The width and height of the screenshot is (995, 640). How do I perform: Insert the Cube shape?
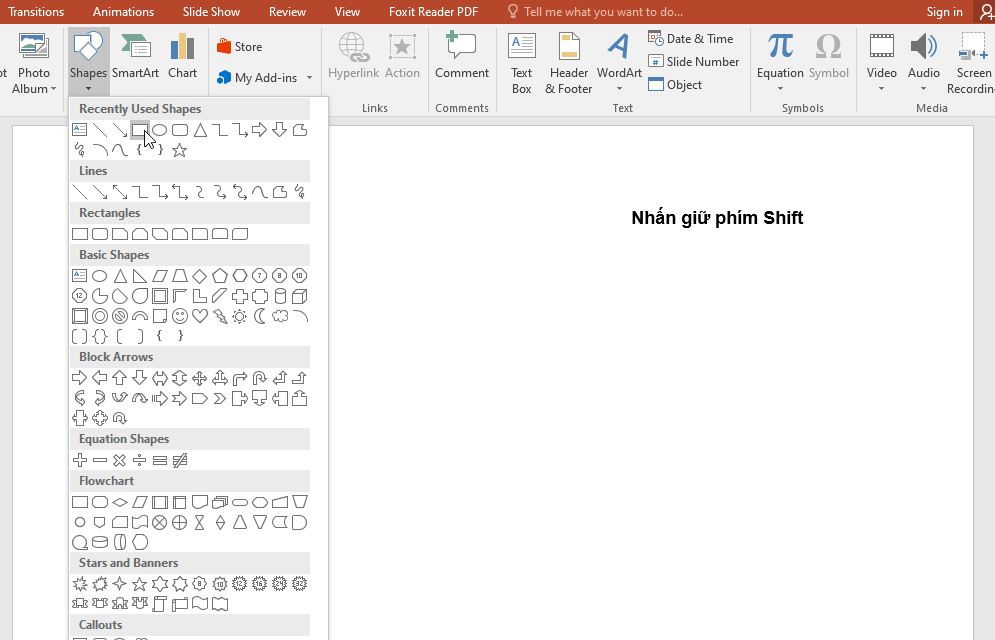300,296
